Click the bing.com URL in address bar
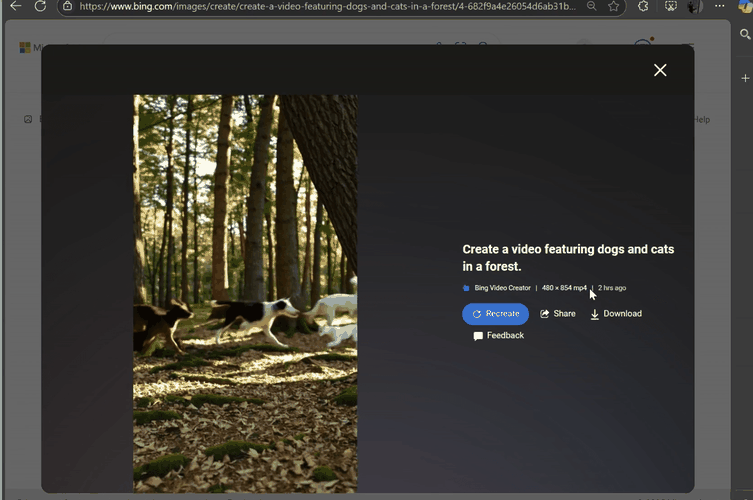This screenshot has height=500, width=753. [x=327, y=6]
